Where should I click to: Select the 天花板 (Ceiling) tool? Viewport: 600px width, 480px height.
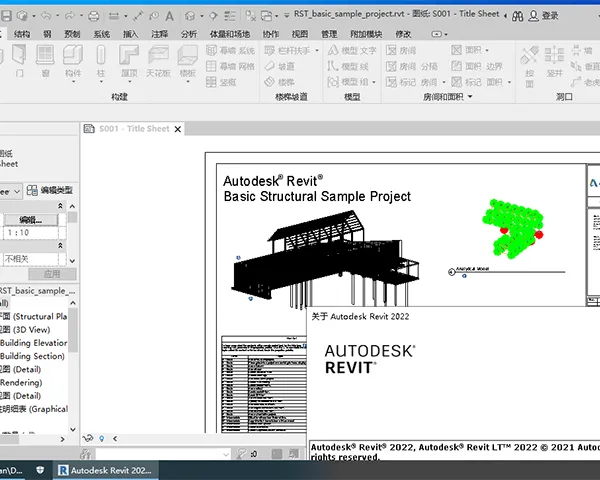[x=158, y=60]
